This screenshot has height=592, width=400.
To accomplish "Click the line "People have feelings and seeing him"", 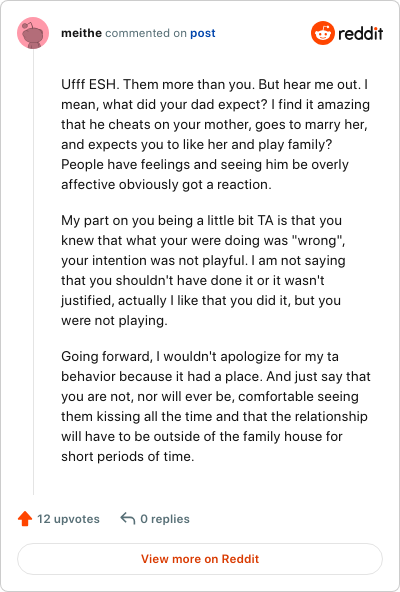I will point(205,165).
